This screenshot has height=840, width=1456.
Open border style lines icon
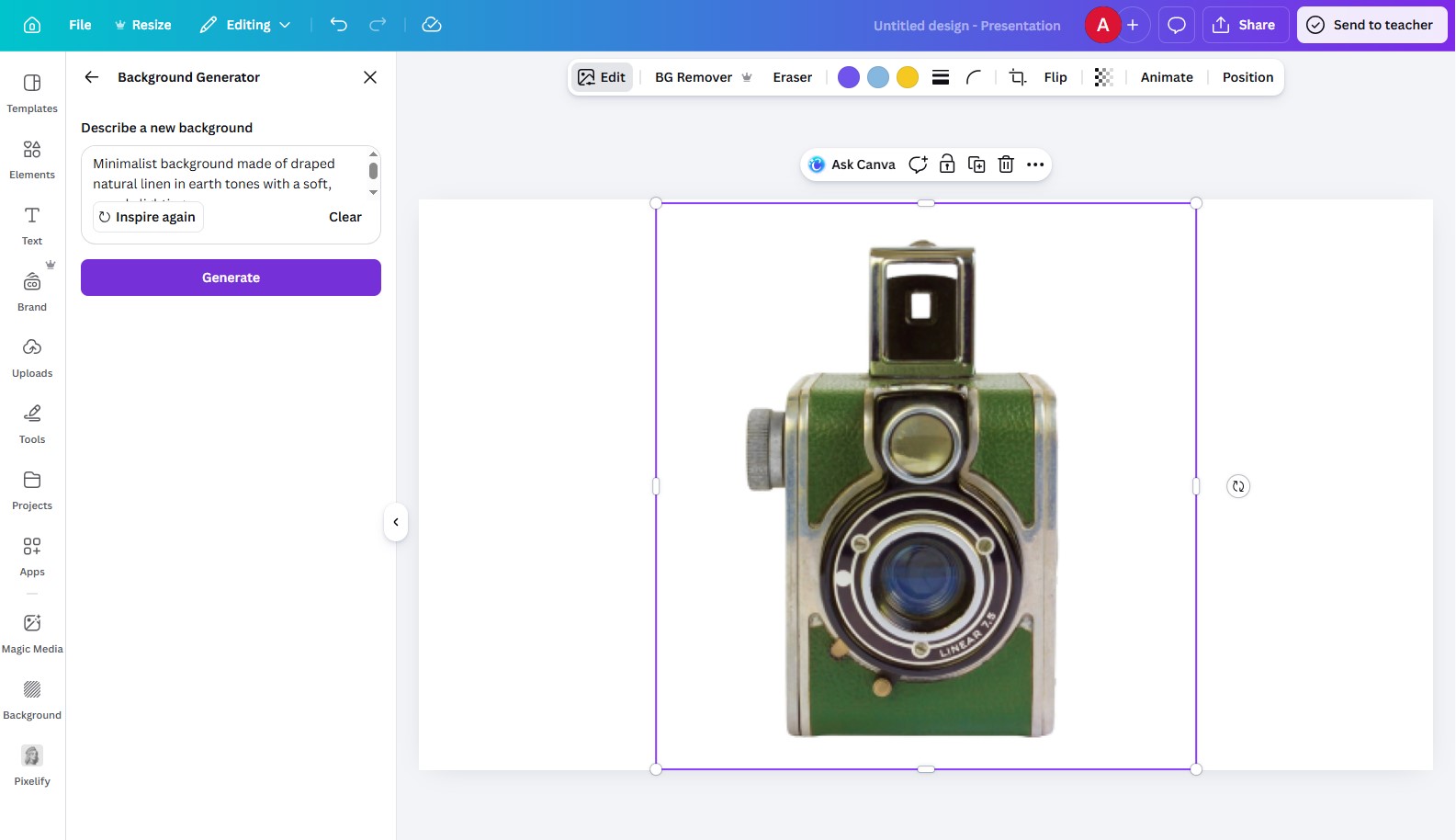click(941, 77)
